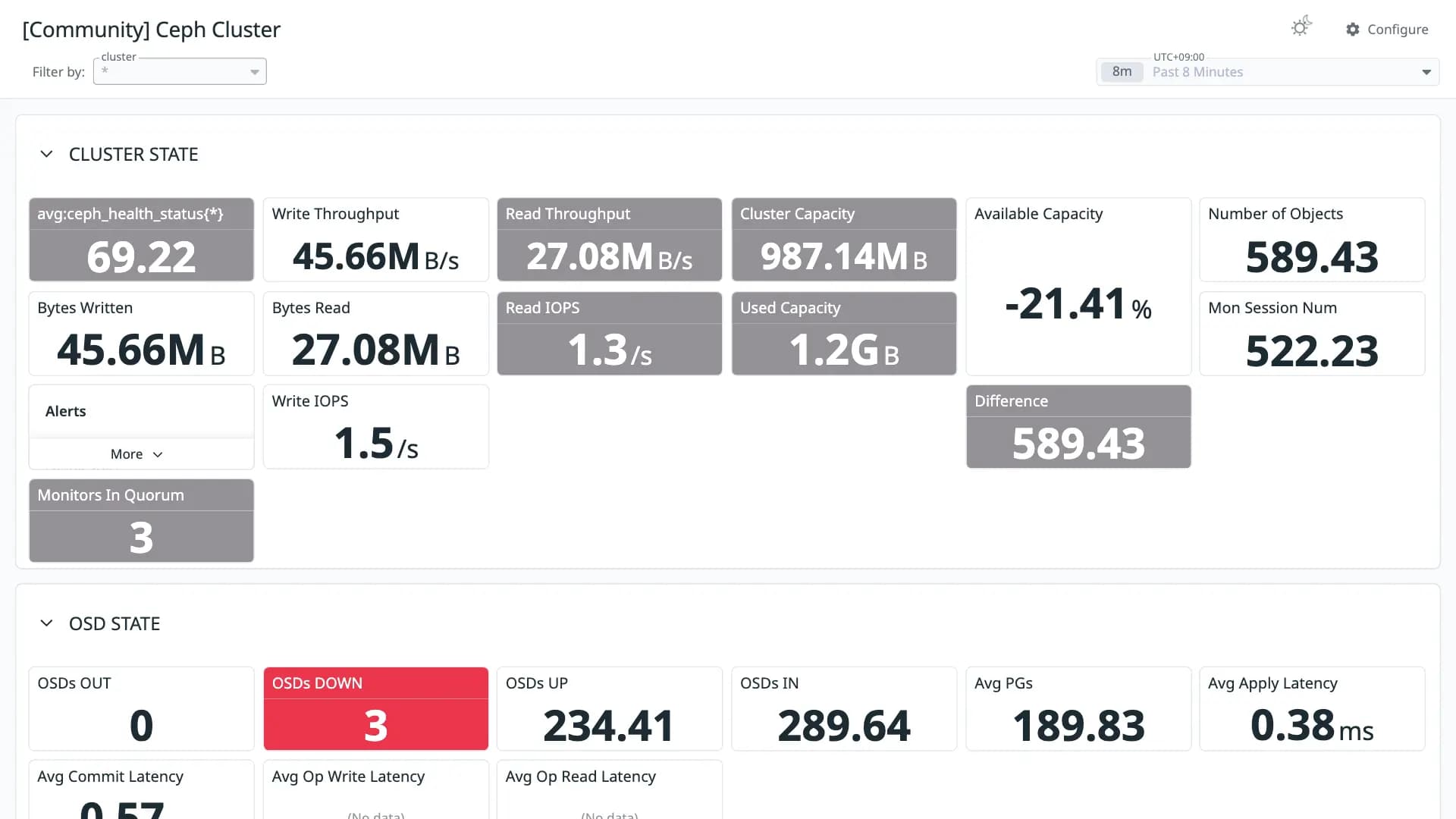
Task: Click the OSDs IN widget
Action: pos(844,709)
